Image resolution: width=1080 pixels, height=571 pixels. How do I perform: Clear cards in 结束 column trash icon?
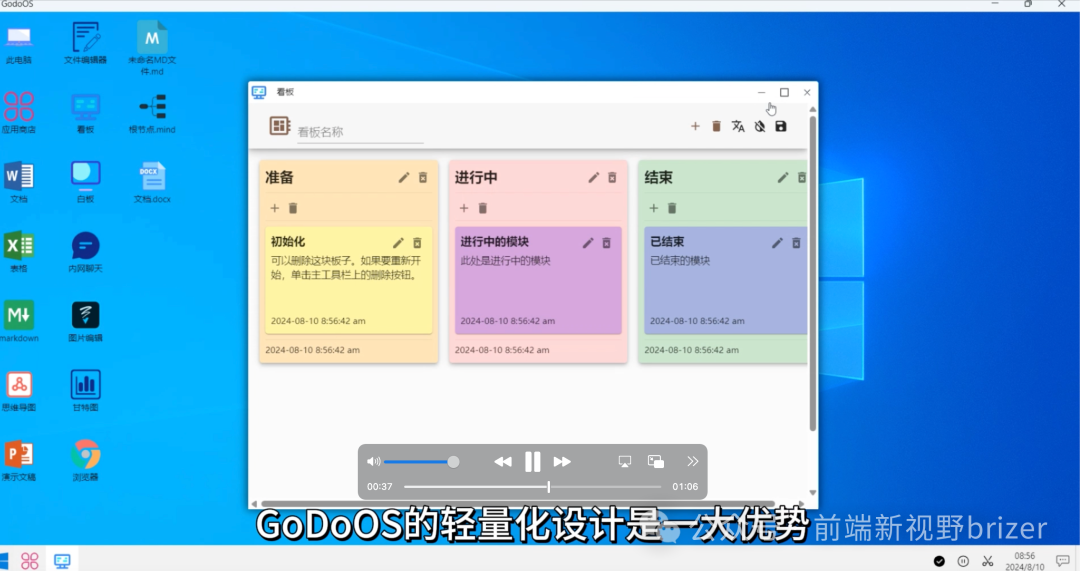point(672,208)
